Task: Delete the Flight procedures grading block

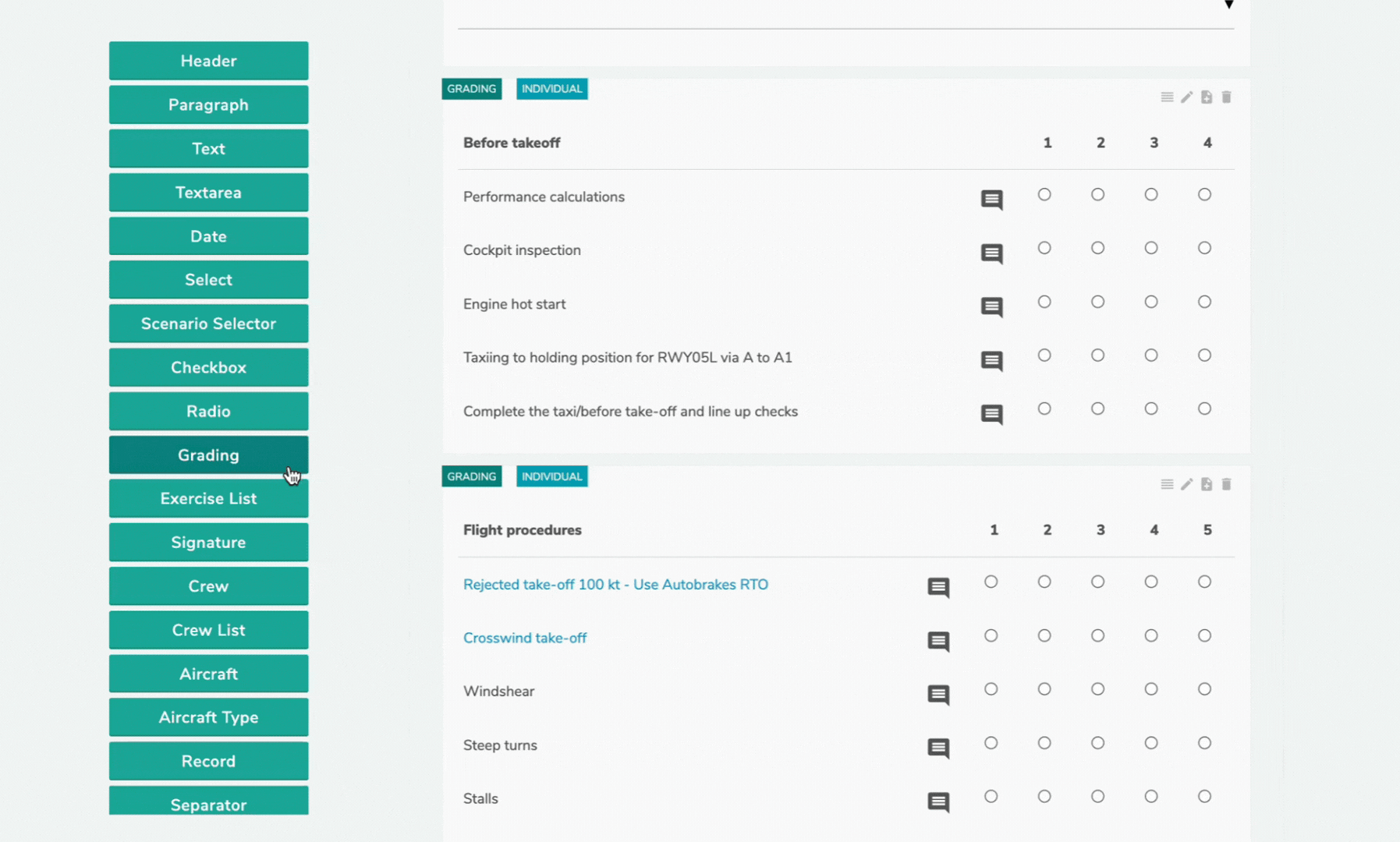Action: 1226,485
